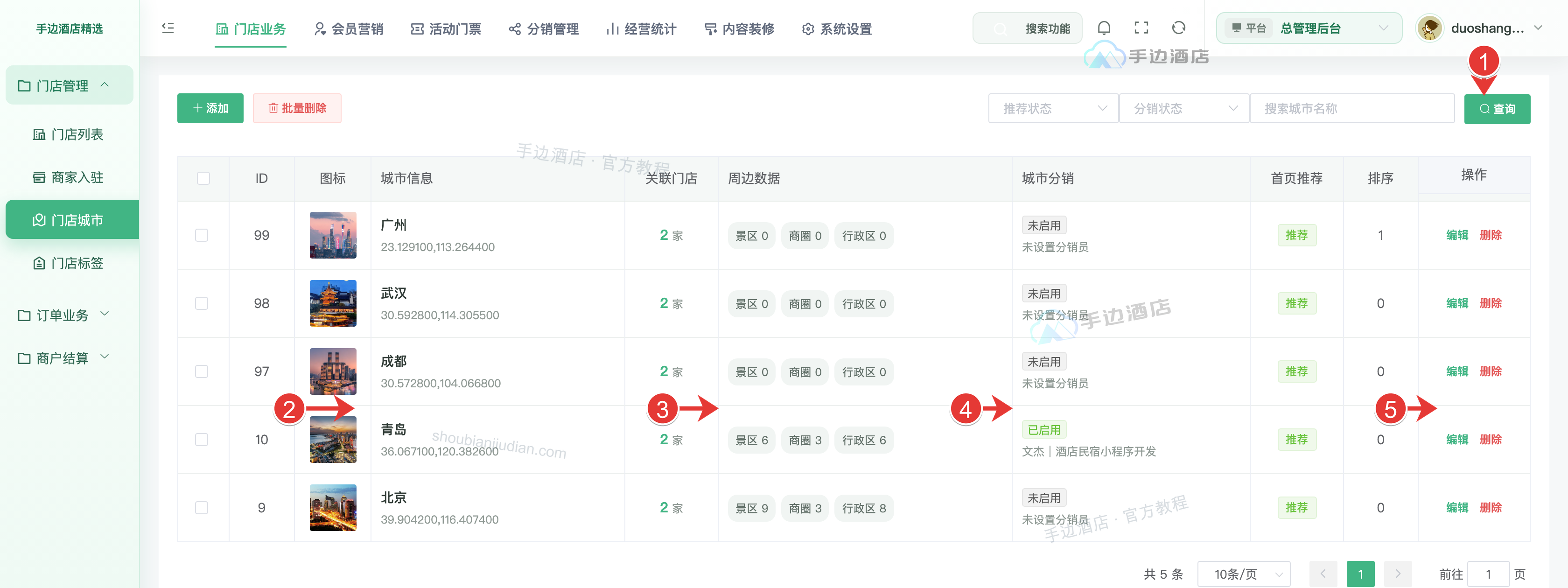Collapse the sidebar with the fold icon
The height and width of the screenshot is (588, 1568).
pos(168,28)
